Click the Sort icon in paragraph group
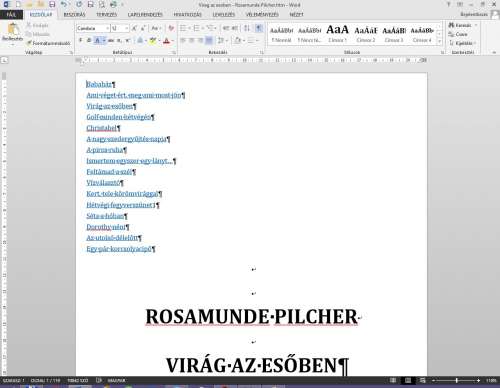The height and width of the screenshot is (388, 500). (x=247, y=28)
